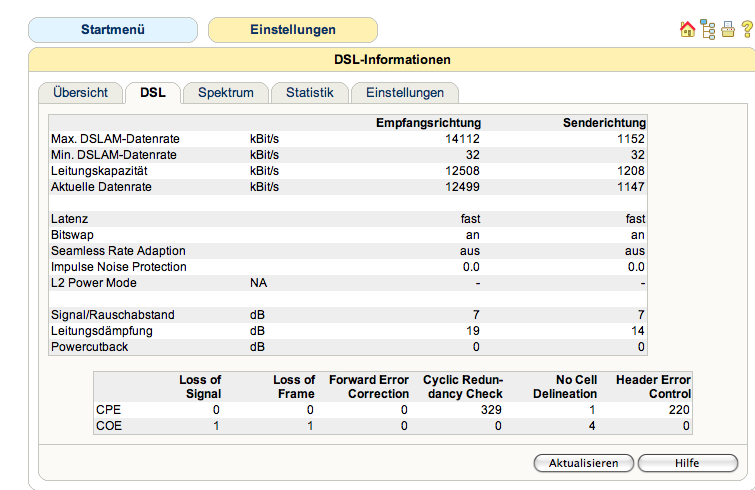Click the Header Error Control column header
This screenshot has width=755, height=490.
pyautogui.click(x=653, y=387)
